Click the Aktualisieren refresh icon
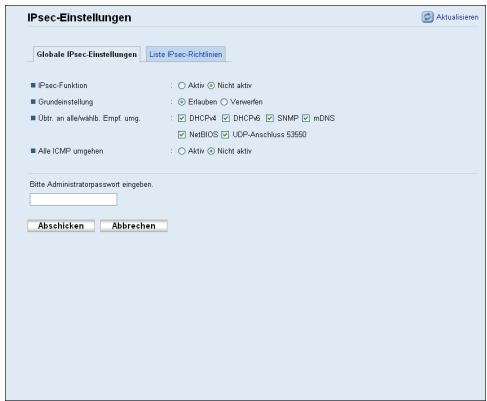Viewport: 487px width, 401px height. (x=427, y=17)
